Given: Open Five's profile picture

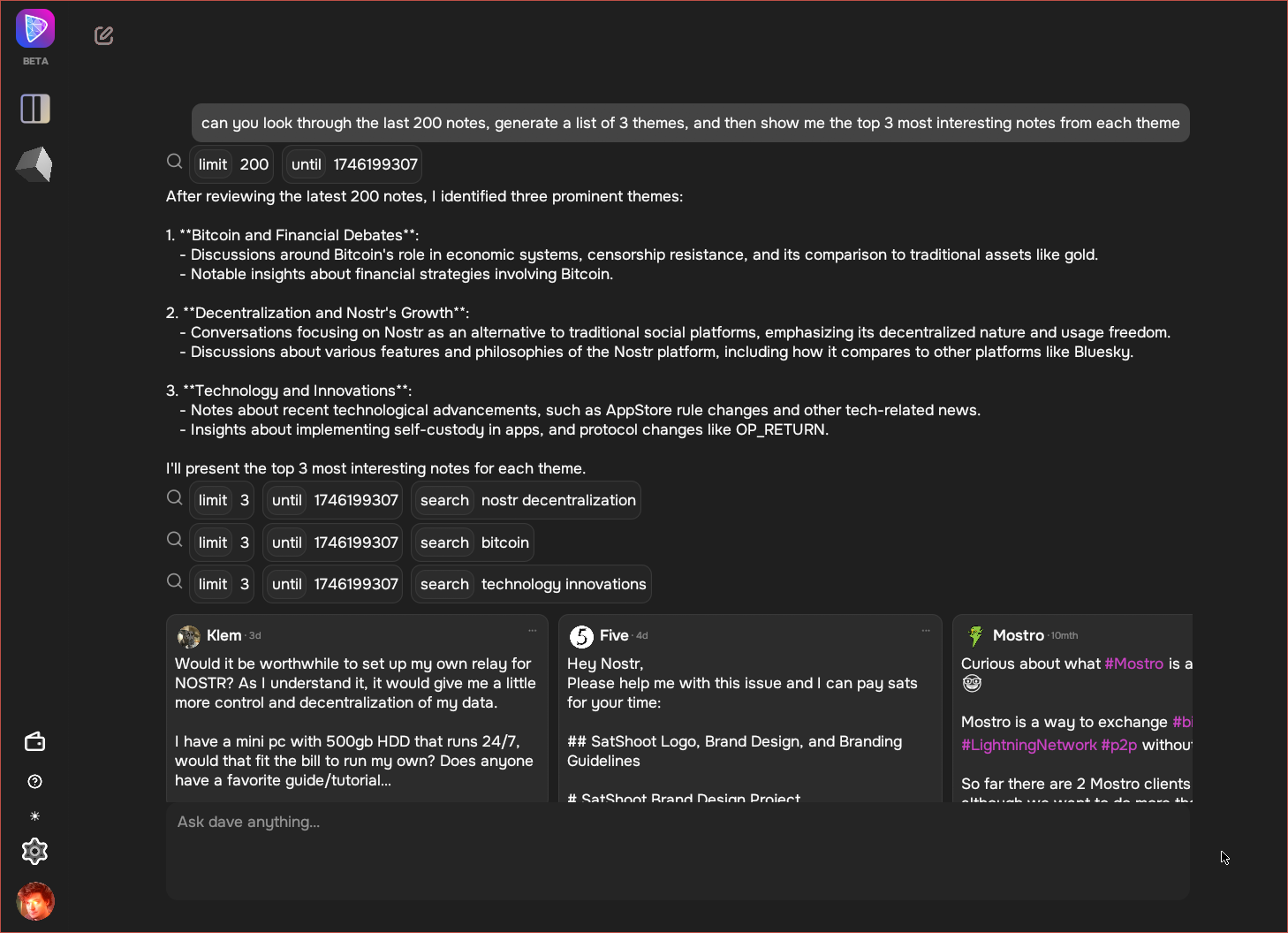Looking at the screenshot, I should (x=581, y=636).
